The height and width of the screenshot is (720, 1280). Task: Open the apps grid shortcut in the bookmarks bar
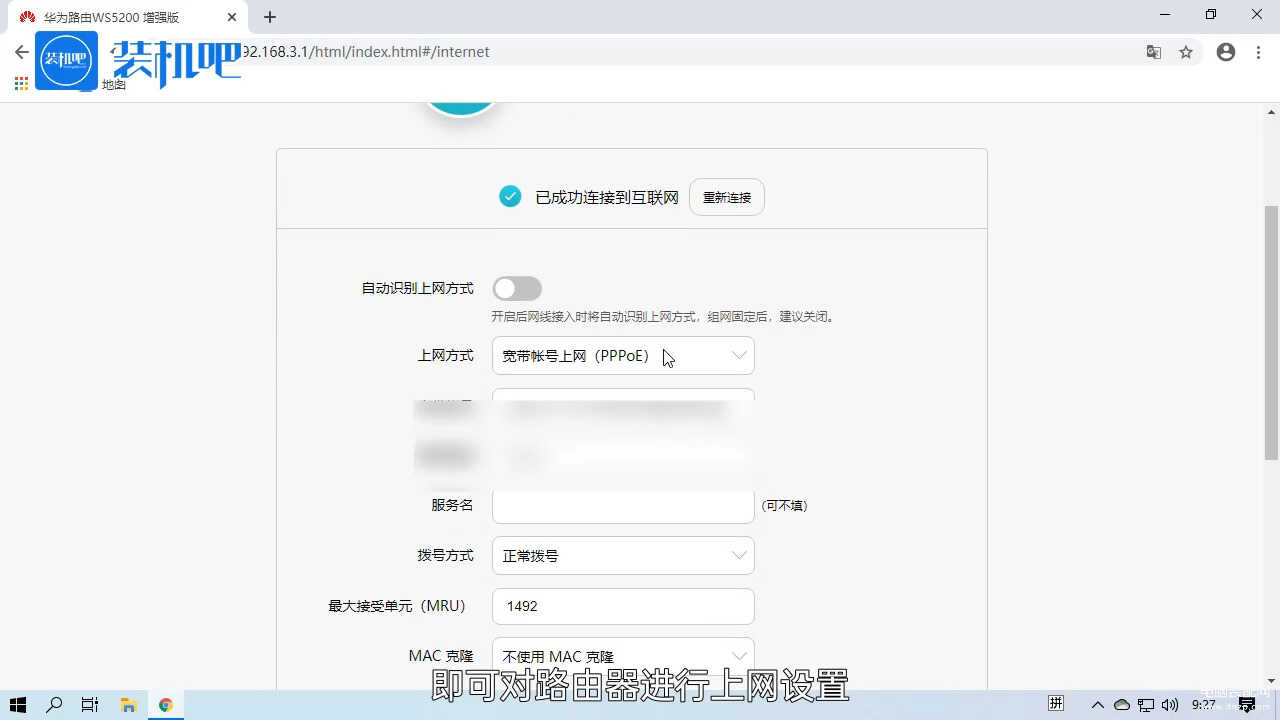pos(21,84)
